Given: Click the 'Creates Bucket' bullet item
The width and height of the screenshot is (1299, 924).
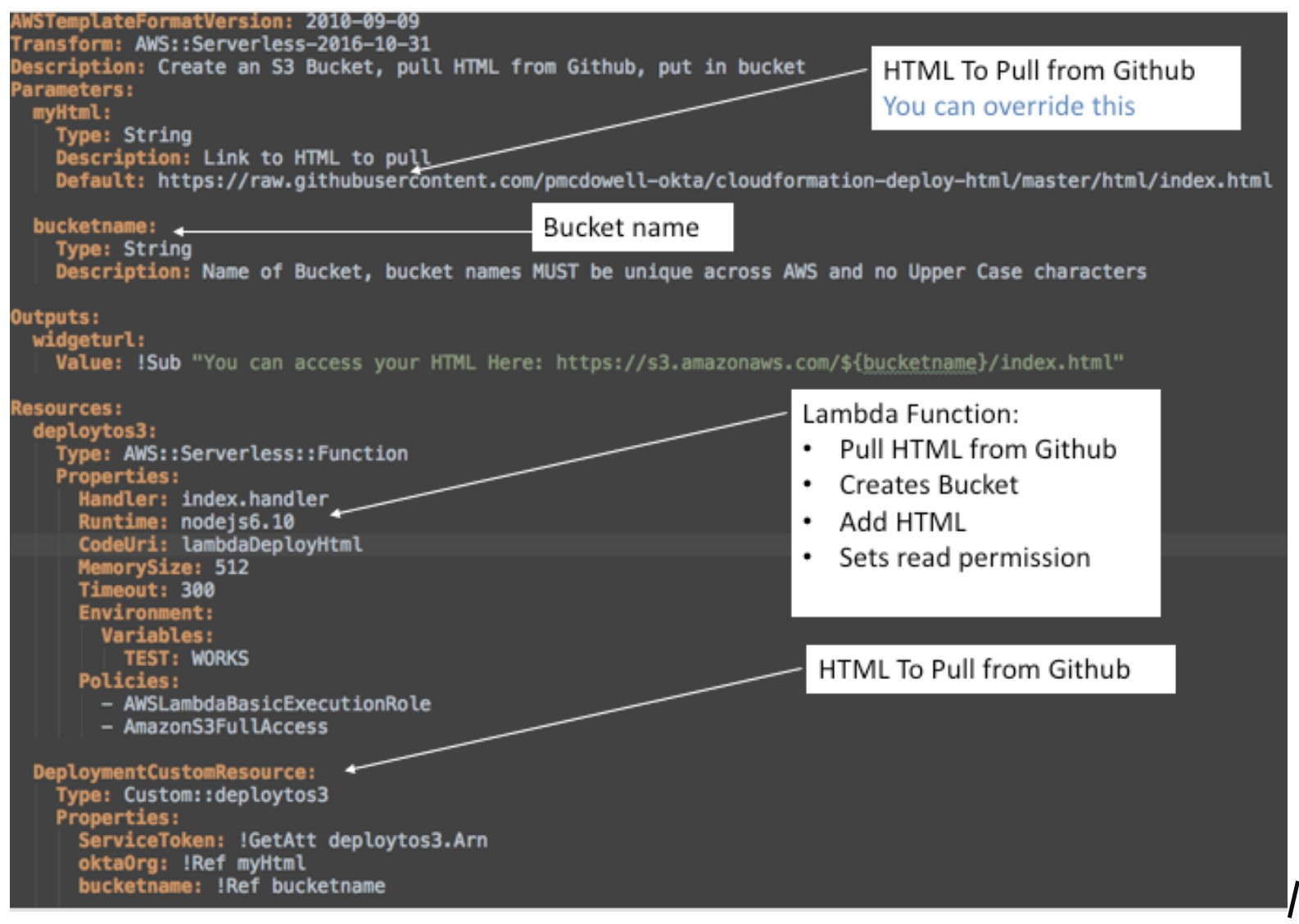Looking at the screenshot, I should click(x=928, y=485).
